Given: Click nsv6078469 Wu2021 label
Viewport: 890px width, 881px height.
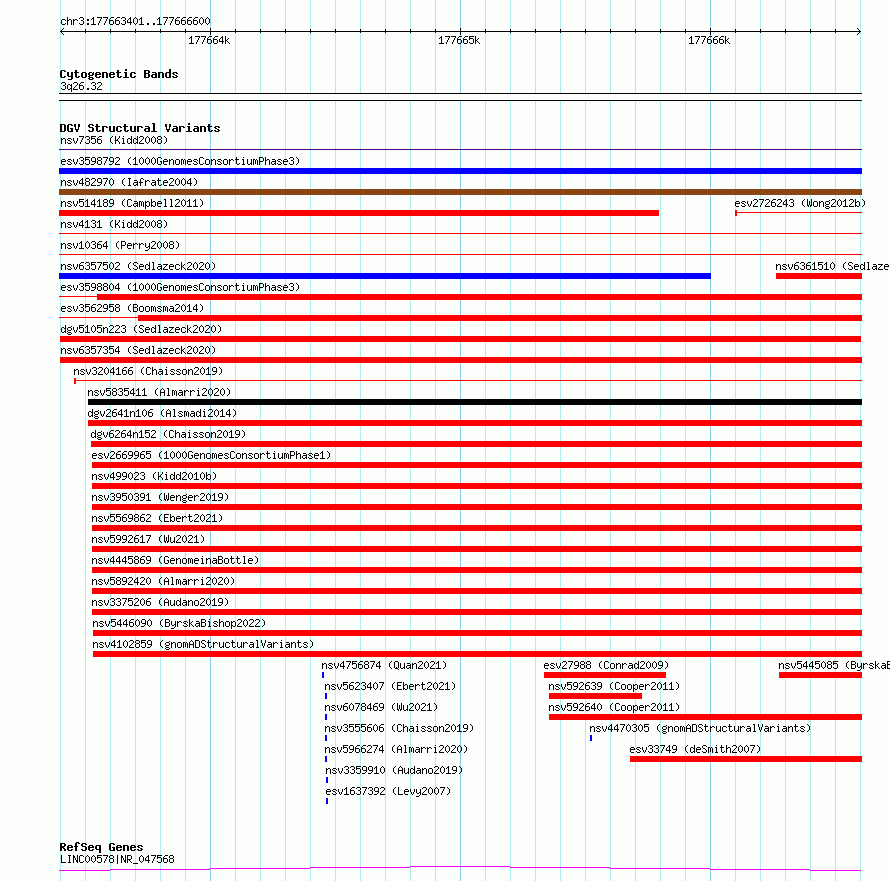Looking at the screenshot, I should click(x=381, y=707).
